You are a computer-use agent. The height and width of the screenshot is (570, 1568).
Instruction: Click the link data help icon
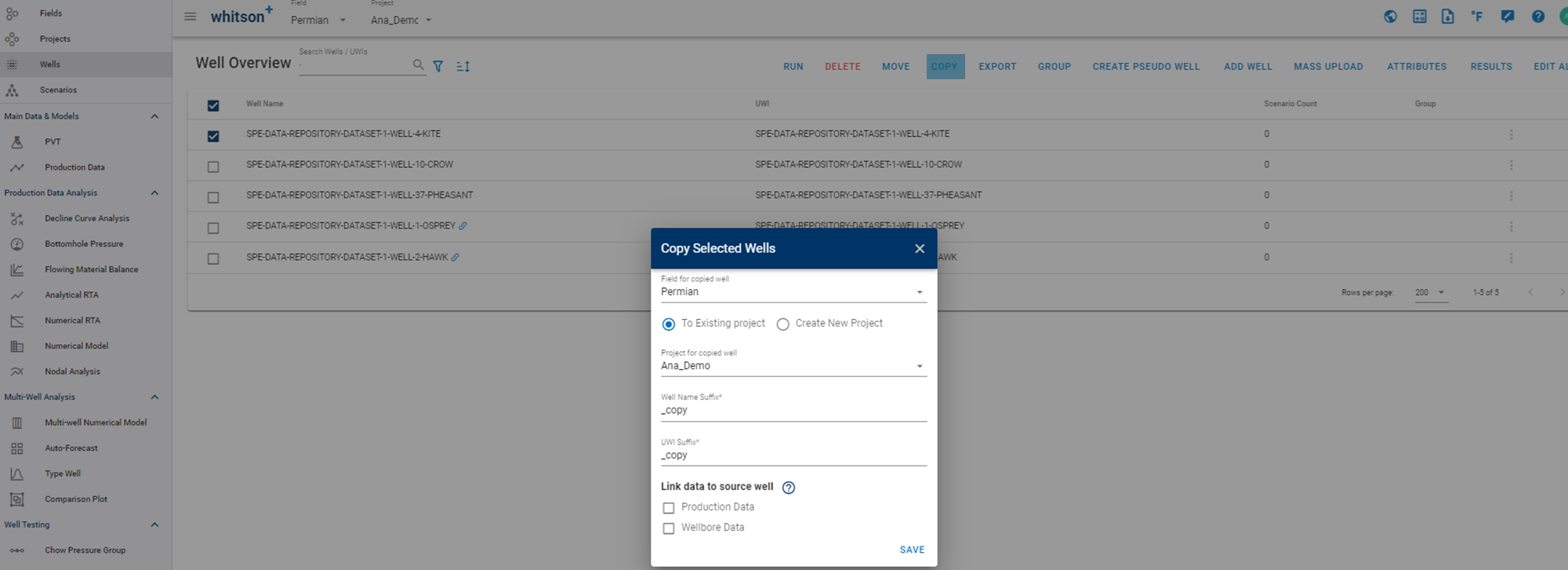click(x=789, y=488)
